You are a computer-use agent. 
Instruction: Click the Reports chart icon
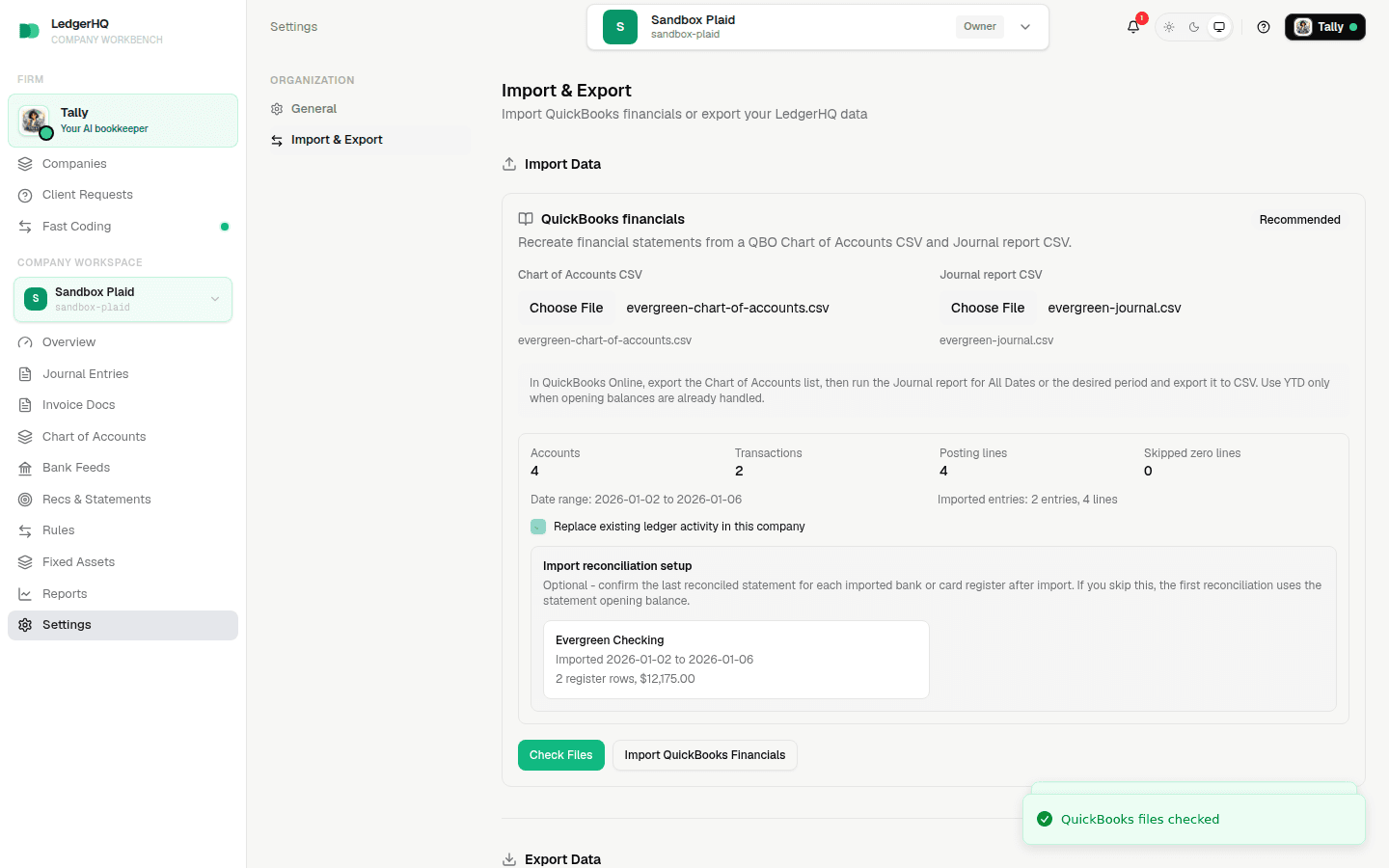(25, 594)
